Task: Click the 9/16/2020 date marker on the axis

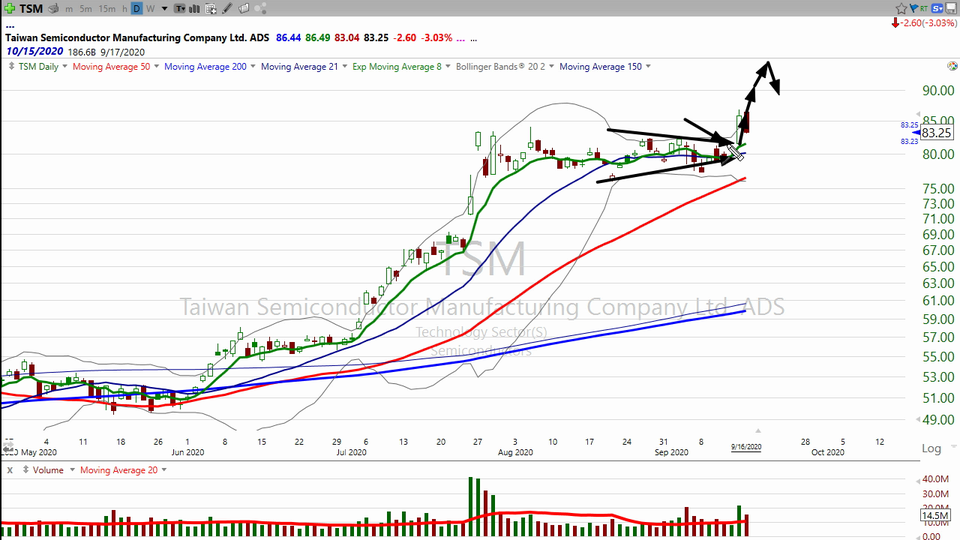Action: (x=746, y=447)
